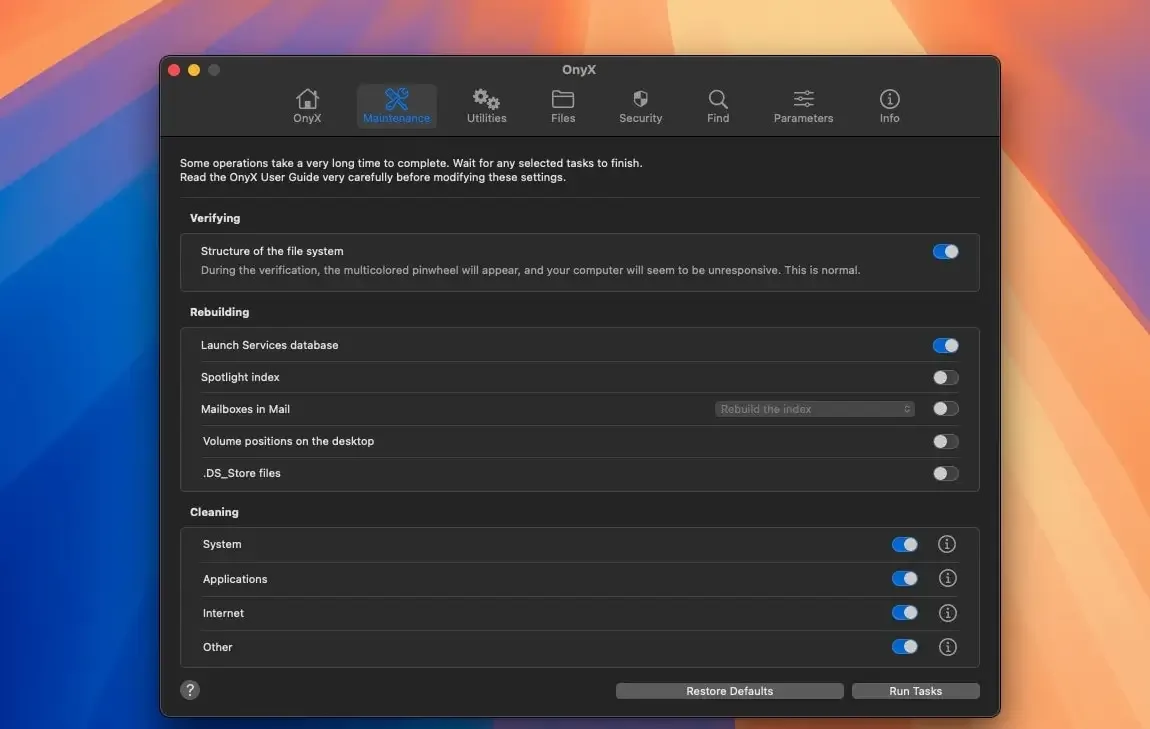Turn off Internet cleaning switch

(904, 613)
